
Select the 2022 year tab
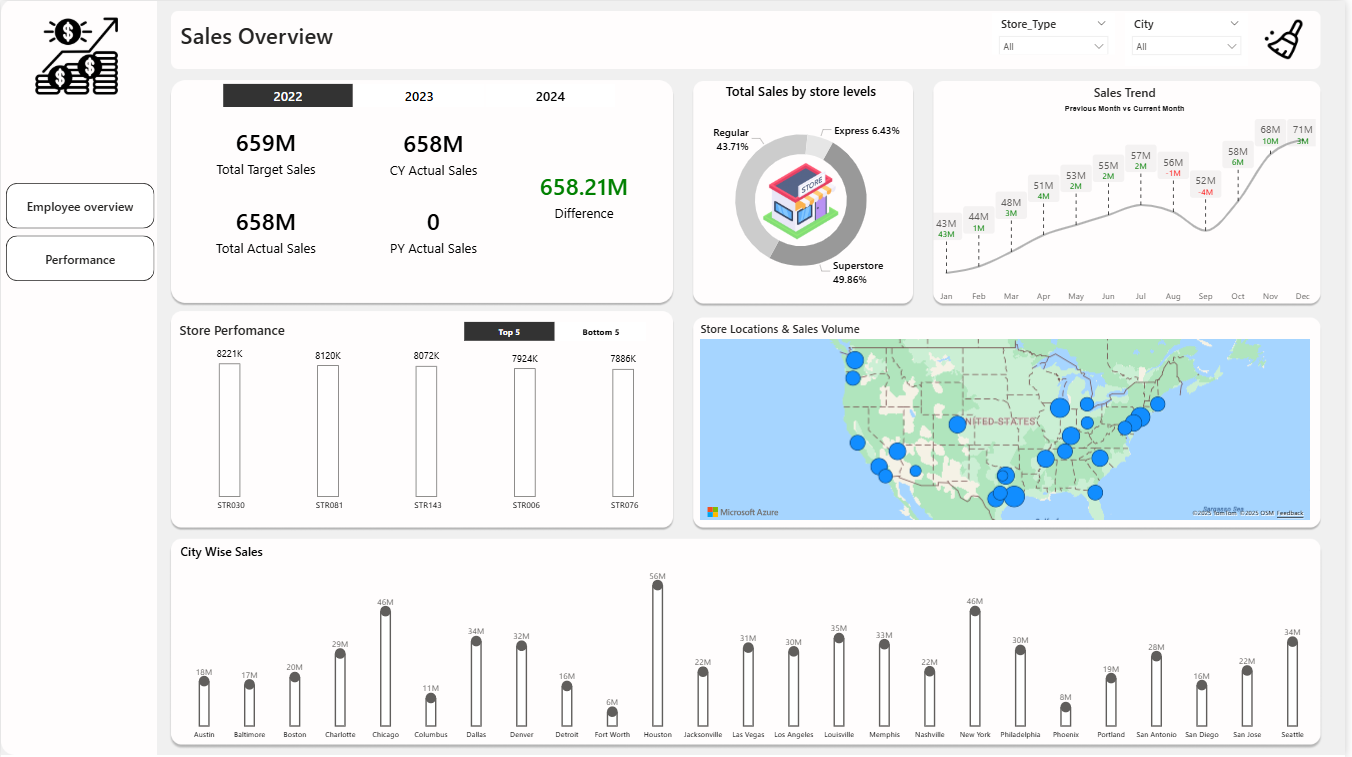pyautogui.click(x=288, y=96)
